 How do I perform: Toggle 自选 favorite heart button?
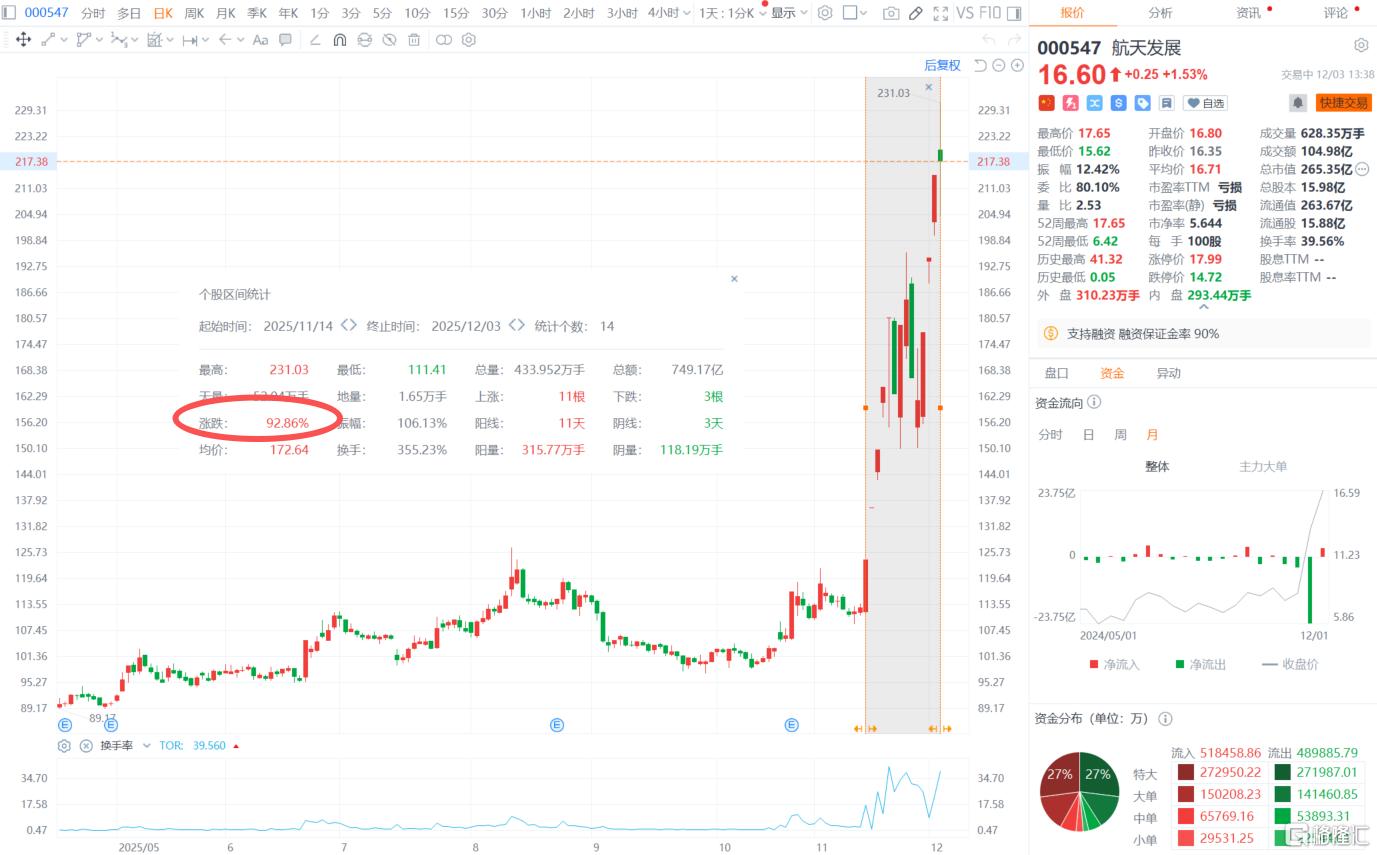[1205, 103]
